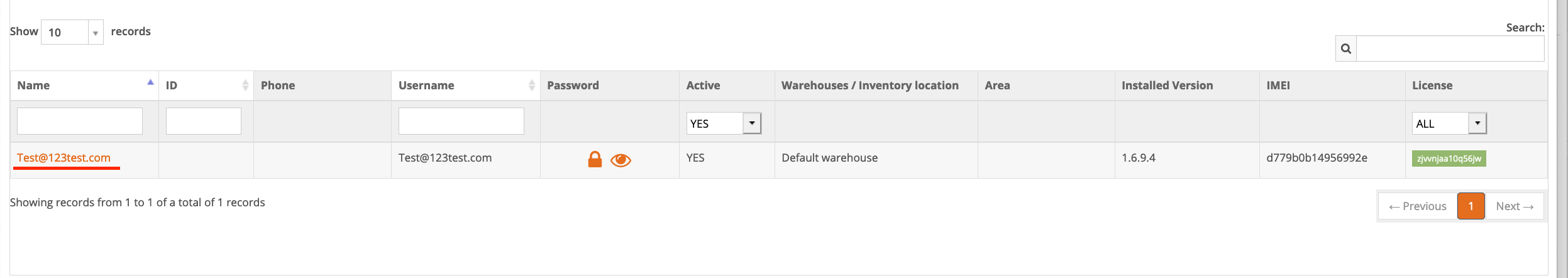Click the Name filter input box
Viewport: 1568px width, 278px height.
[x=80, y=121]
